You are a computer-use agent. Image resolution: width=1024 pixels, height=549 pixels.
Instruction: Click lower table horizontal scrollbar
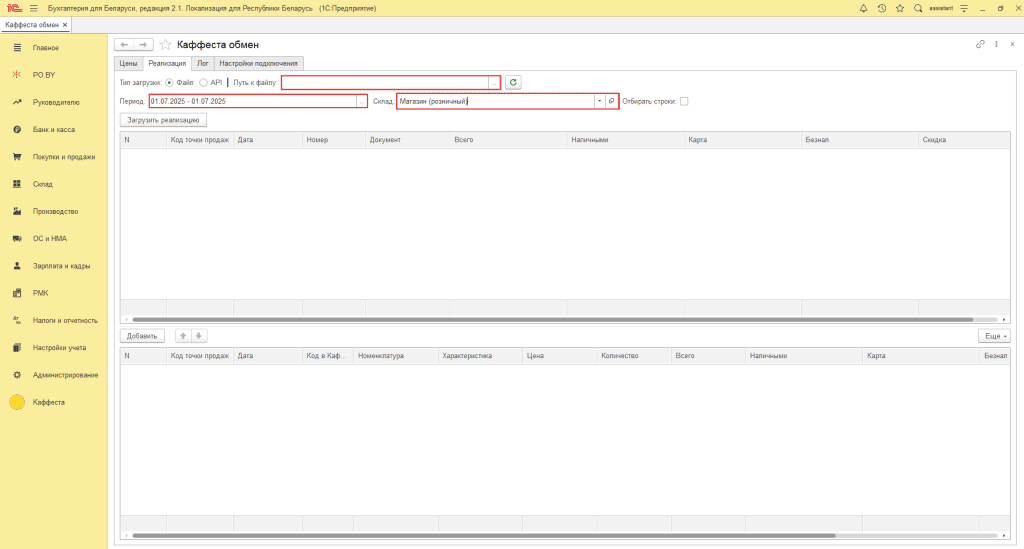[484, 535]
